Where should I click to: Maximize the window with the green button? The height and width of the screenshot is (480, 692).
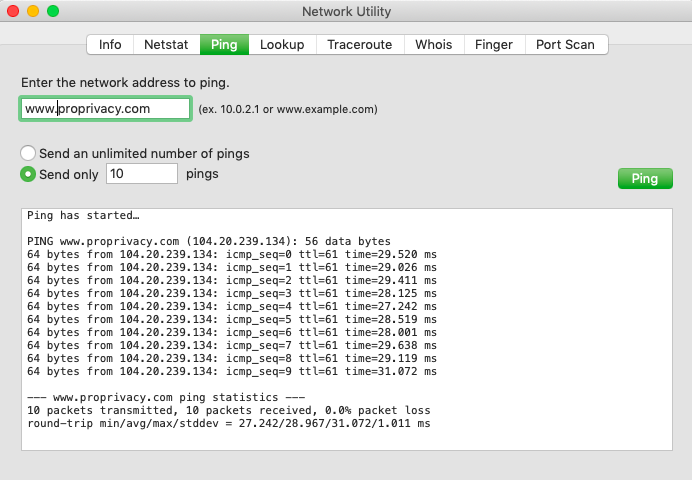53,11
